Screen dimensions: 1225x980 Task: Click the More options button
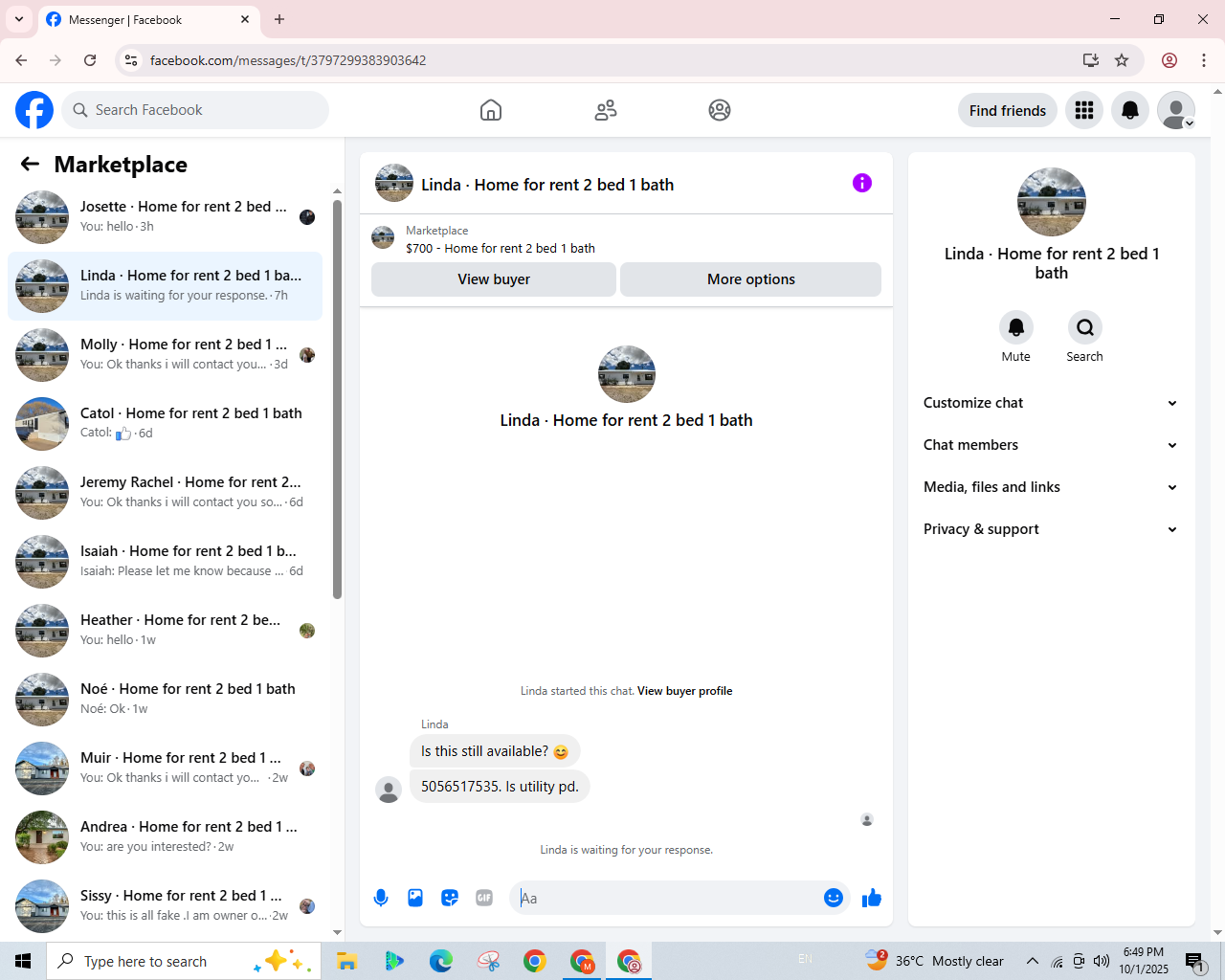pos(751,279)
